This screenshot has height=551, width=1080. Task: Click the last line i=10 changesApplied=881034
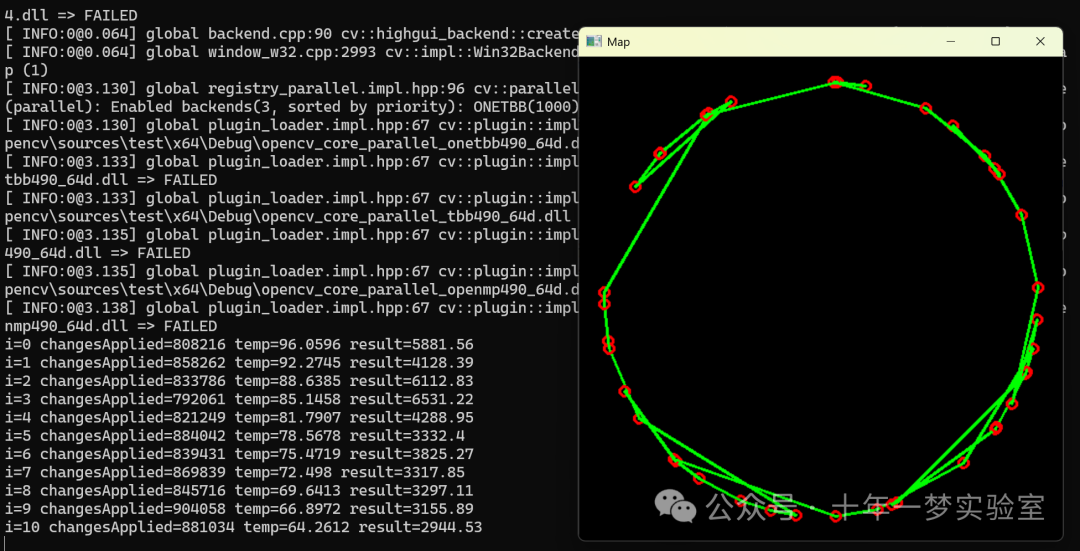click(x=243, y=528)
